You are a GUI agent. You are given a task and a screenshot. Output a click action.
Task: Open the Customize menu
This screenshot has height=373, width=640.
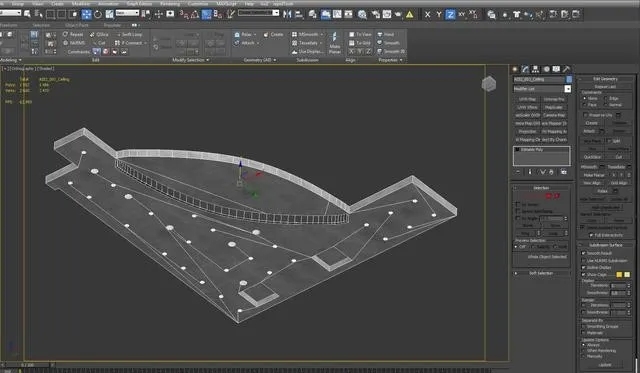198,4
